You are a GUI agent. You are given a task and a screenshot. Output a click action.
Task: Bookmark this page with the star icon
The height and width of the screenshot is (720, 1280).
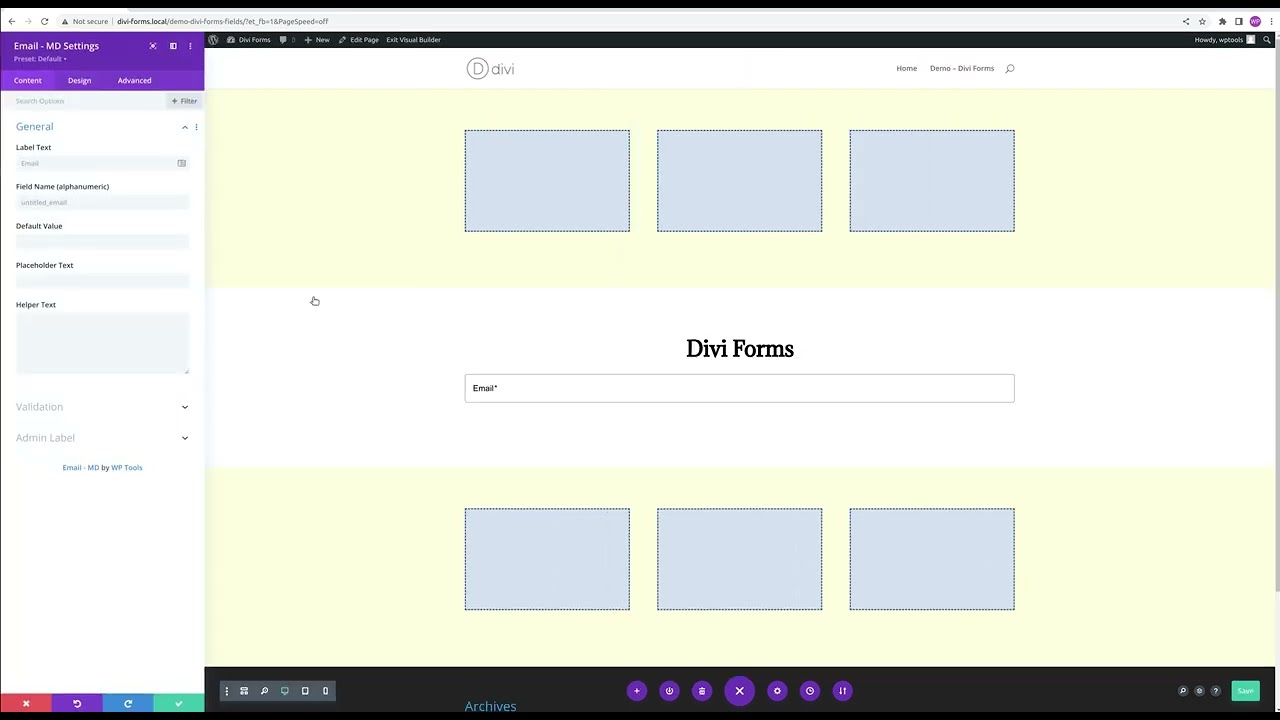[x=1202, y=21]
